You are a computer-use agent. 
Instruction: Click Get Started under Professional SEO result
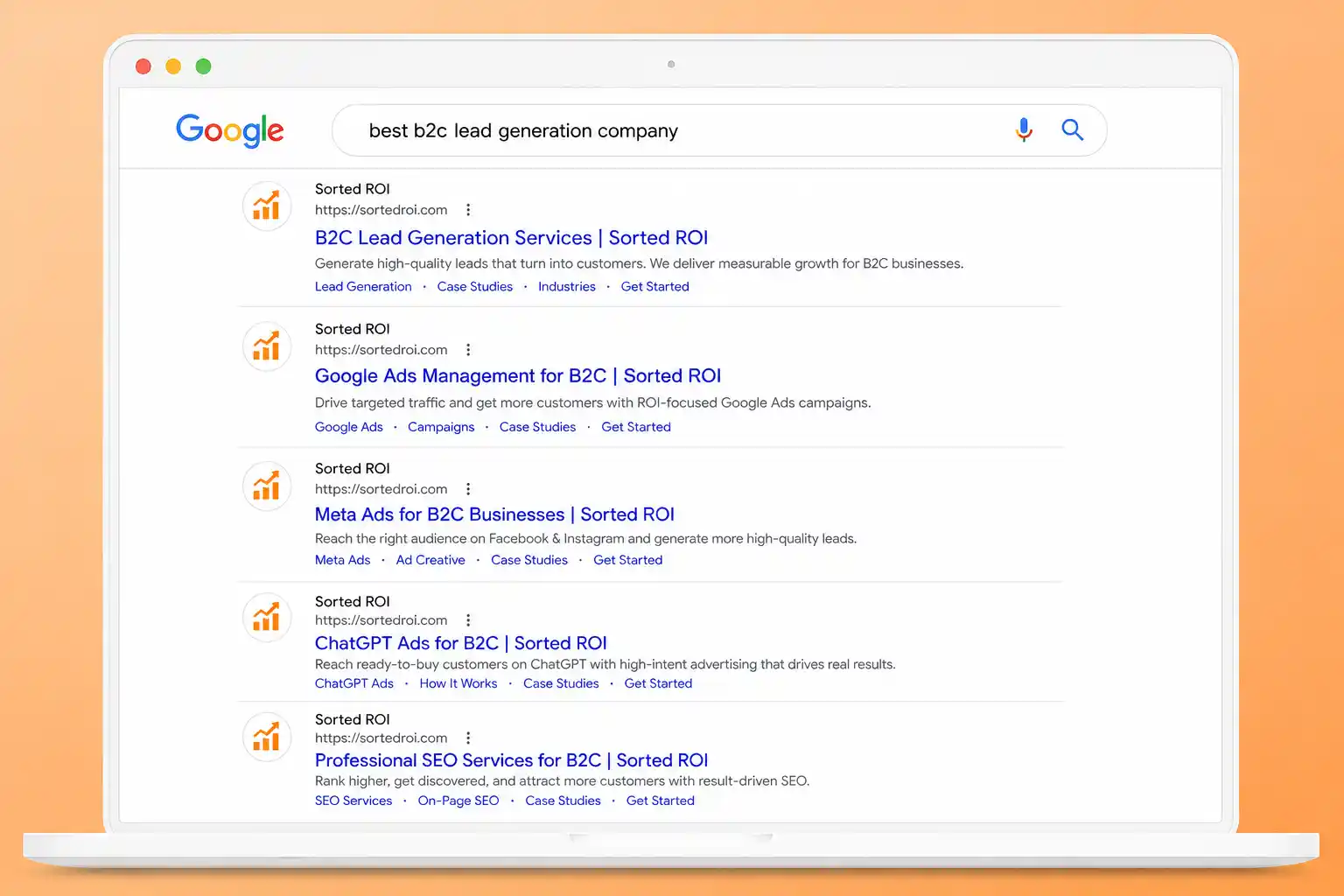(661, 801)
